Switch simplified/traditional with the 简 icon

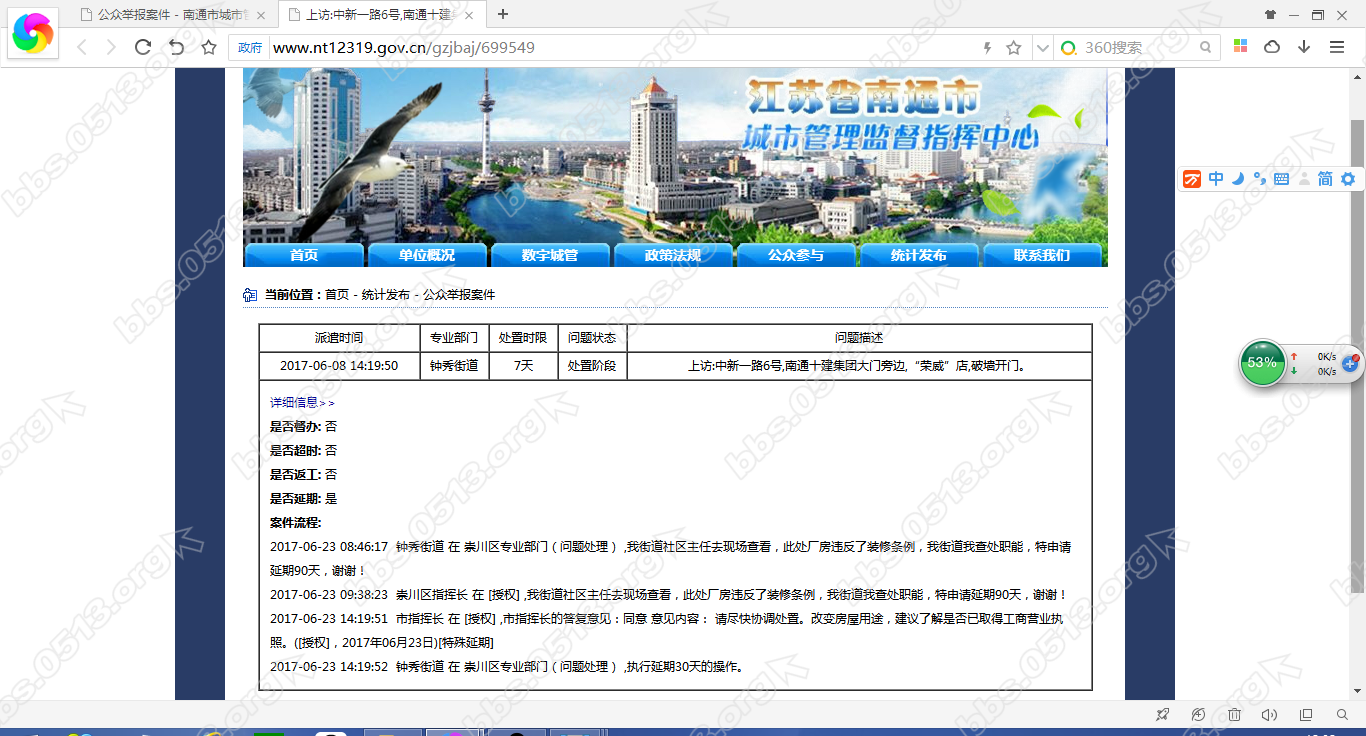(x=1325, y=179)
